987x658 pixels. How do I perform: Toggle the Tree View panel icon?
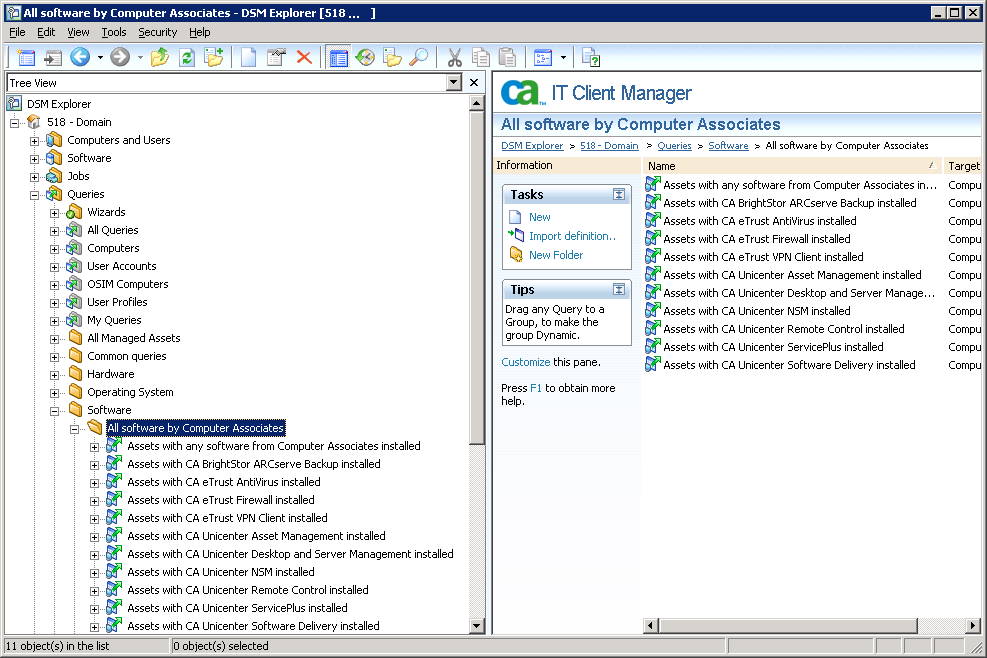click(x=338, y=57)
